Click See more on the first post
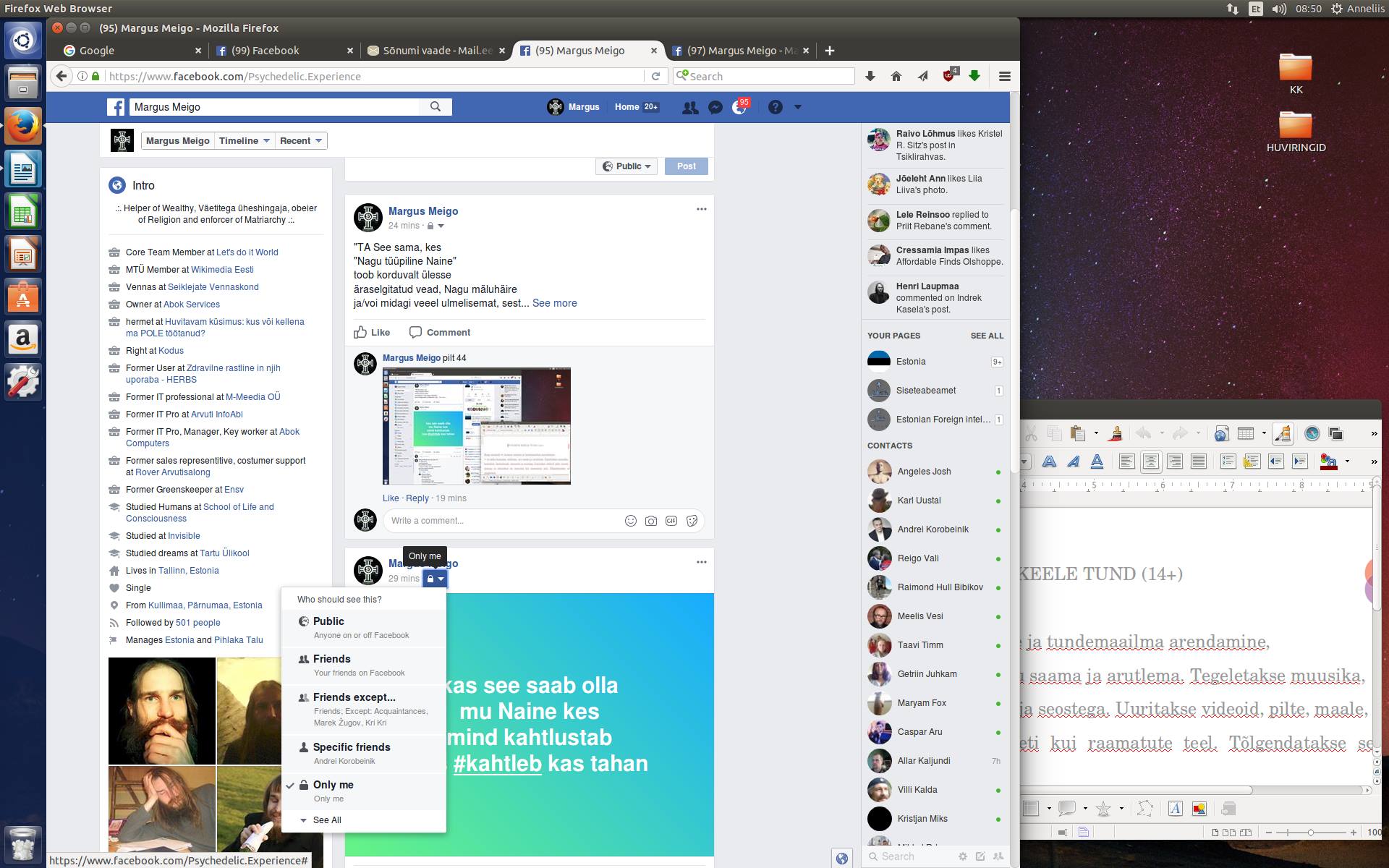The height and width of the screenshot is (868, 1389). [x=554, y=303]
